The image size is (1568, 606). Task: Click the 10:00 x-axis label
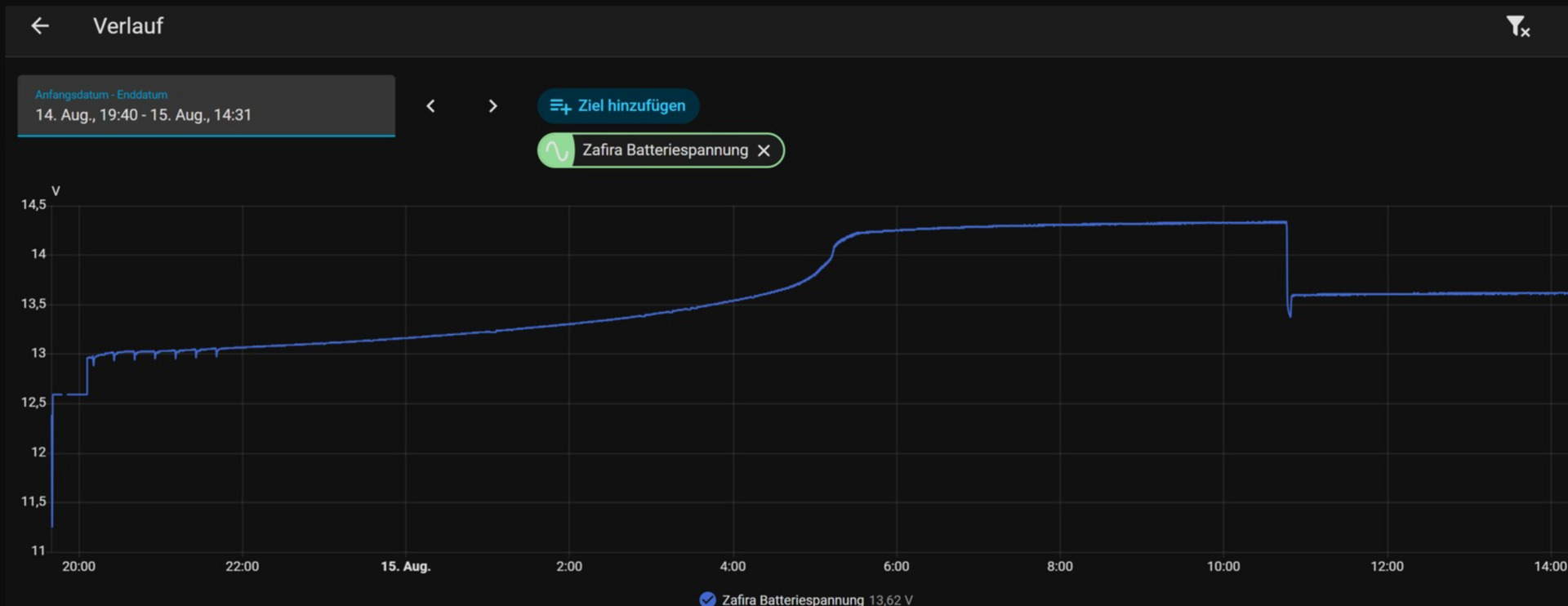[1223, 566]
